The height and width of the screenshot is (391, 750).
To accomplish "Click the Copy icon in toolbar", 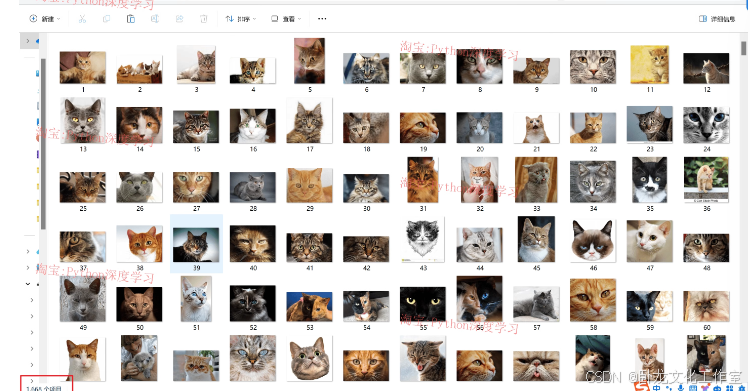I will point(106,19).
